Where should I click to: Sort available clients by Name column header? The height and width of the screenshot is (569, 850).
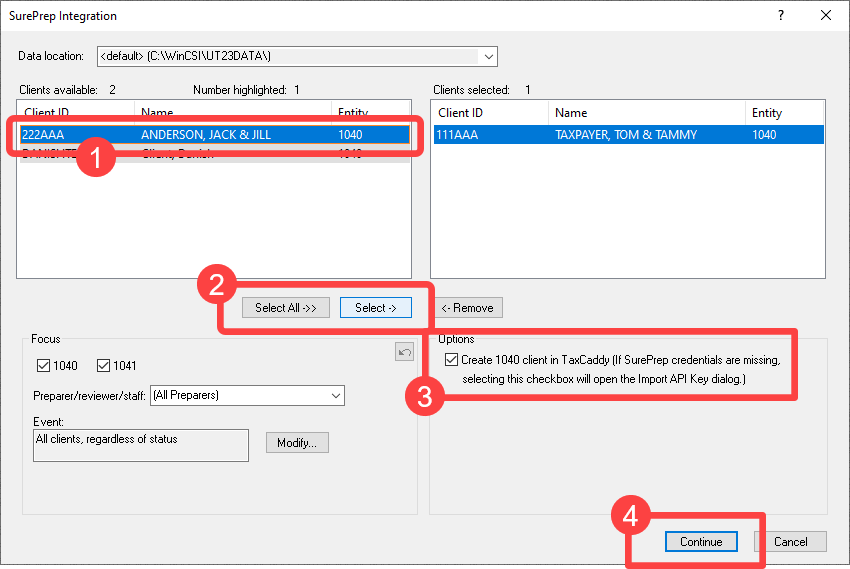(233, 113)
